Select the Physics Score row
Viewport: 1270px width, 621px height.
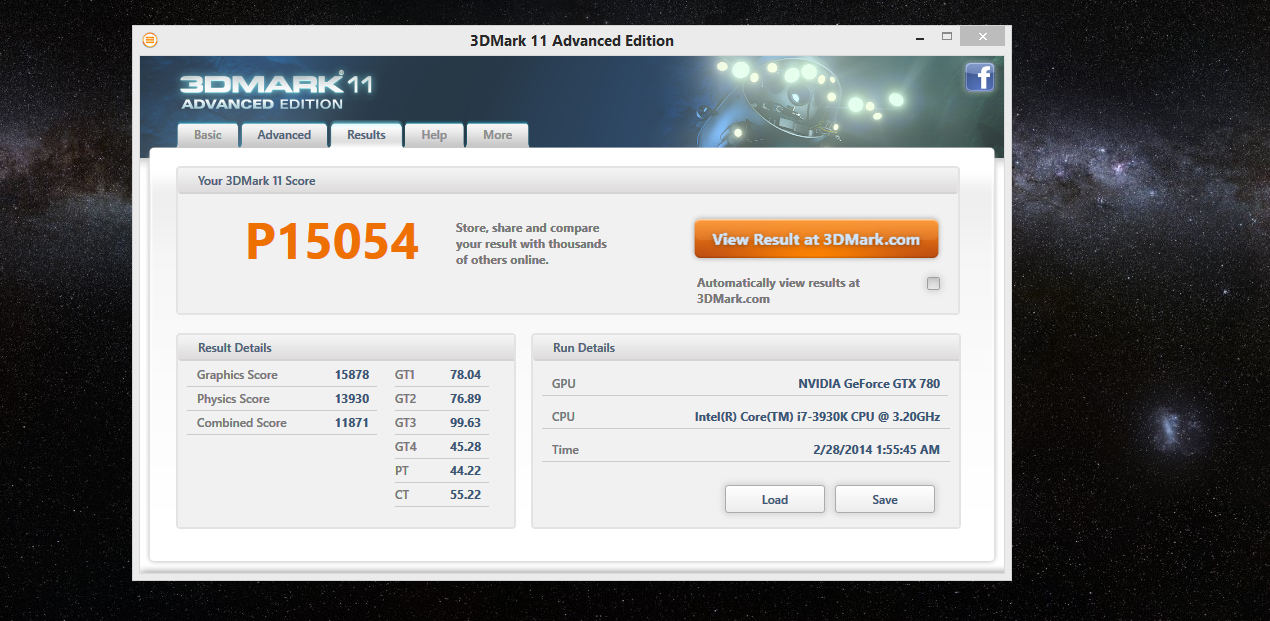(282, 399)
